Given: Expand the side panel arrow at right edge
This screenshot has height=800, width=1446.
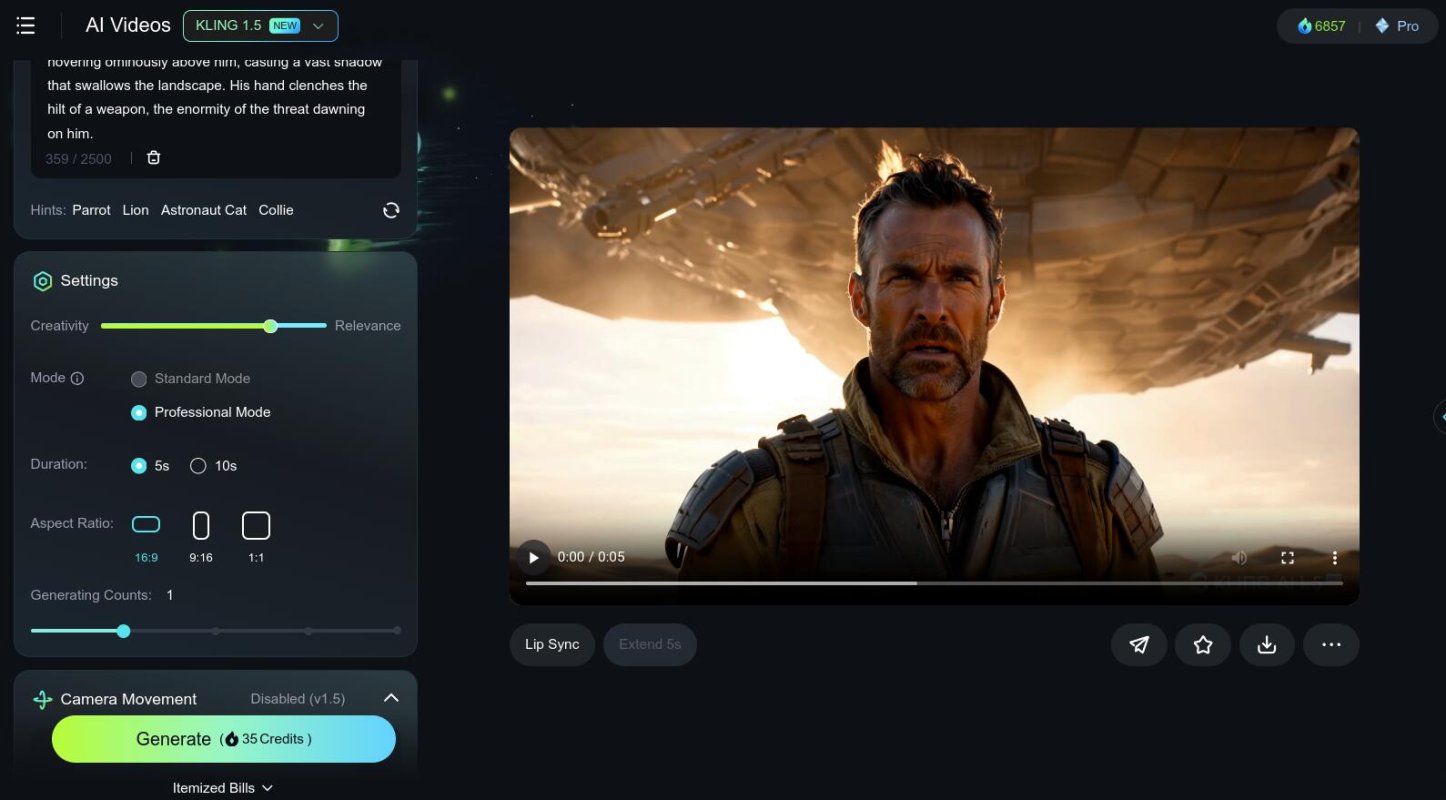Looking at the screenshot, I should click(1439, 417).
